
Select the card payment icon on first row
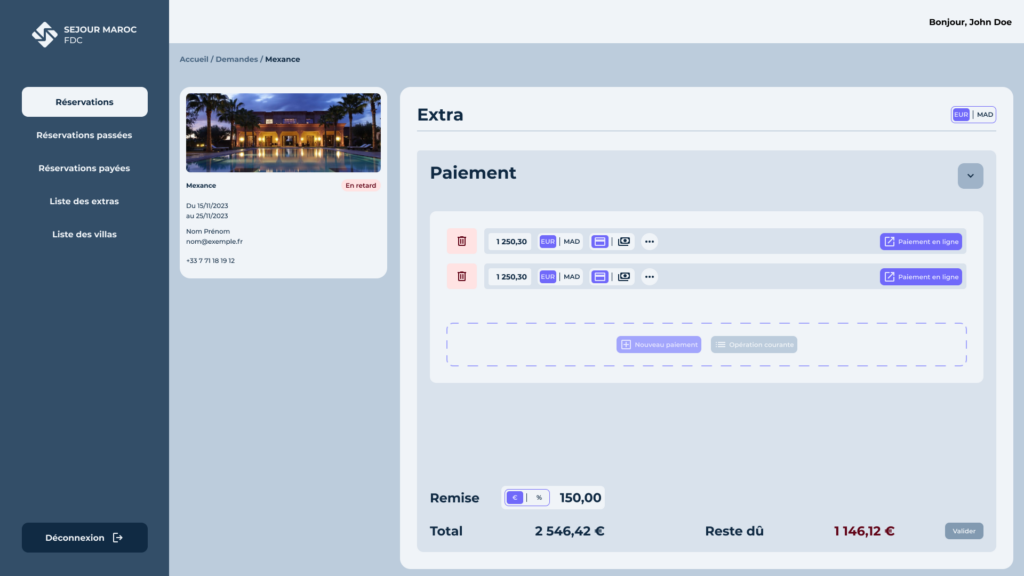click(x=598, y=241)
